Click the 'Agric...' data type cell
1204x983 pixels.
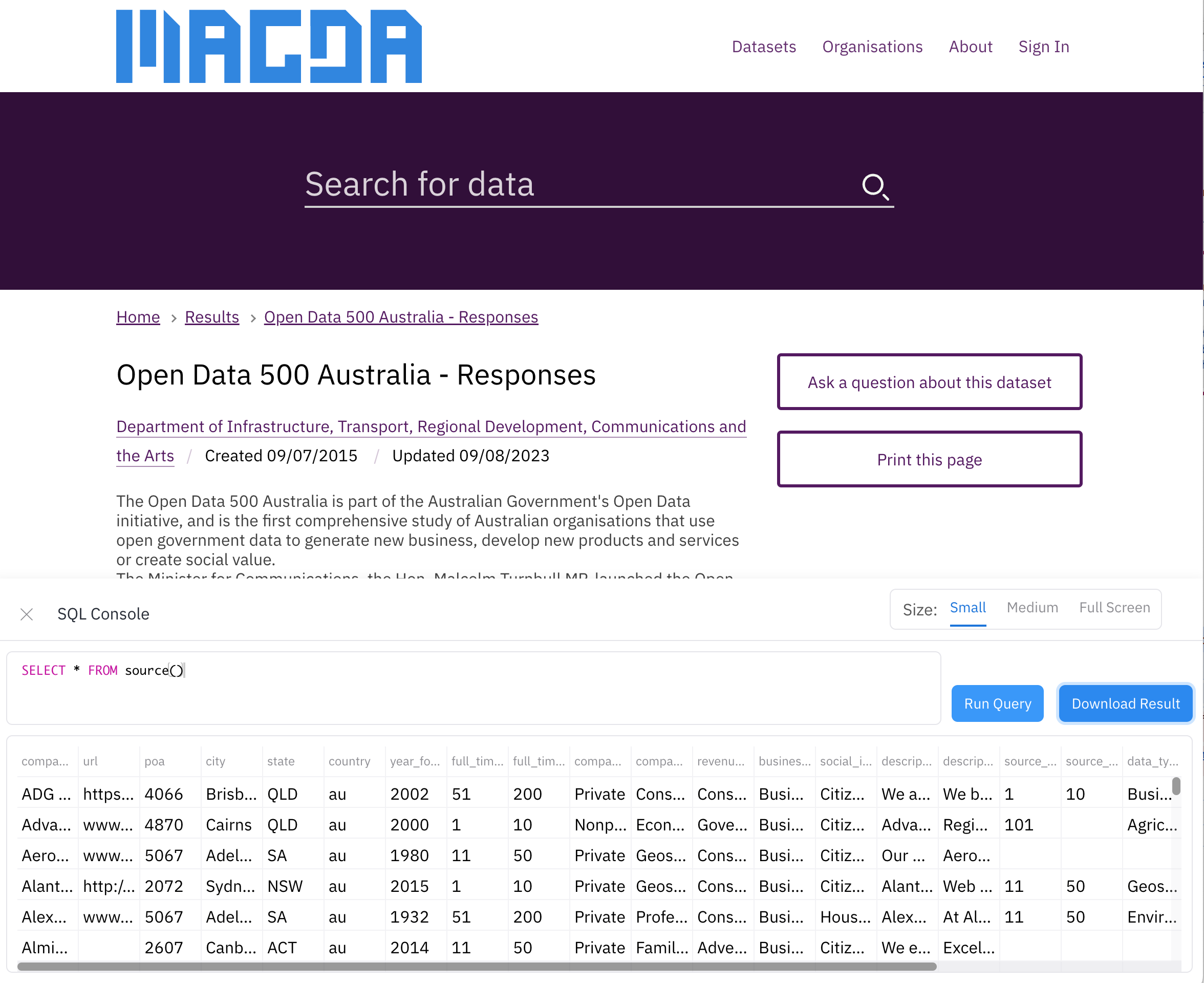point(1152,825)
